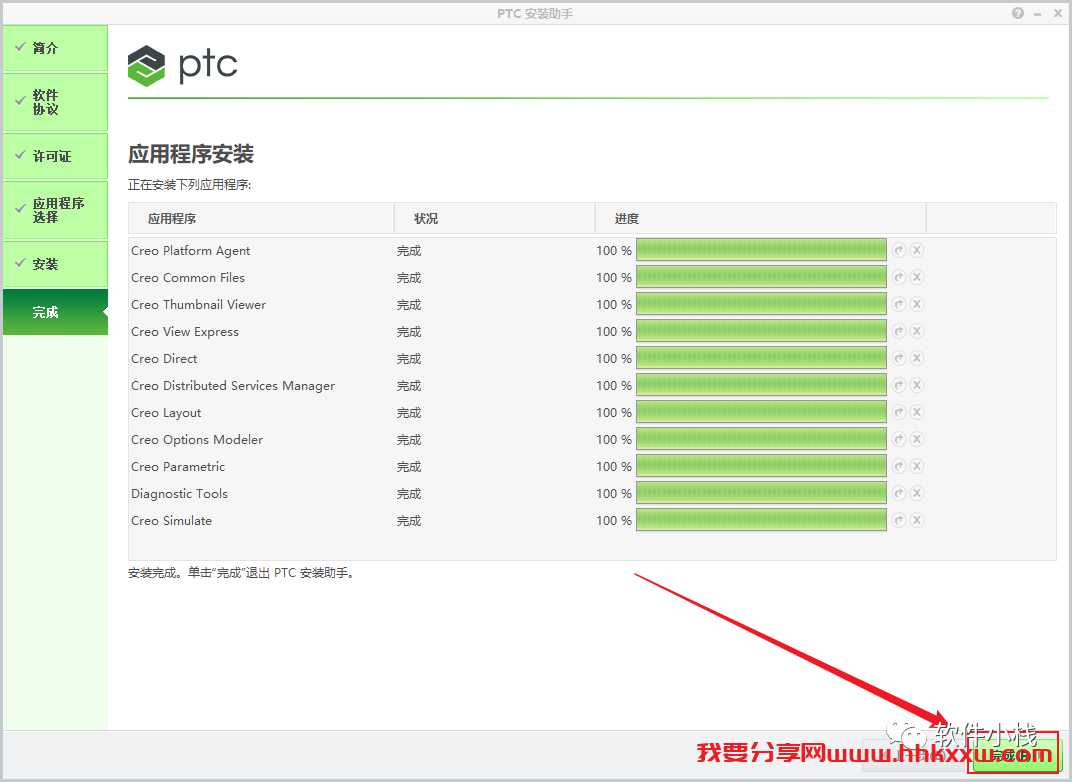Click the cancel X icon for Creo Platform Agent

click(917, 250)
